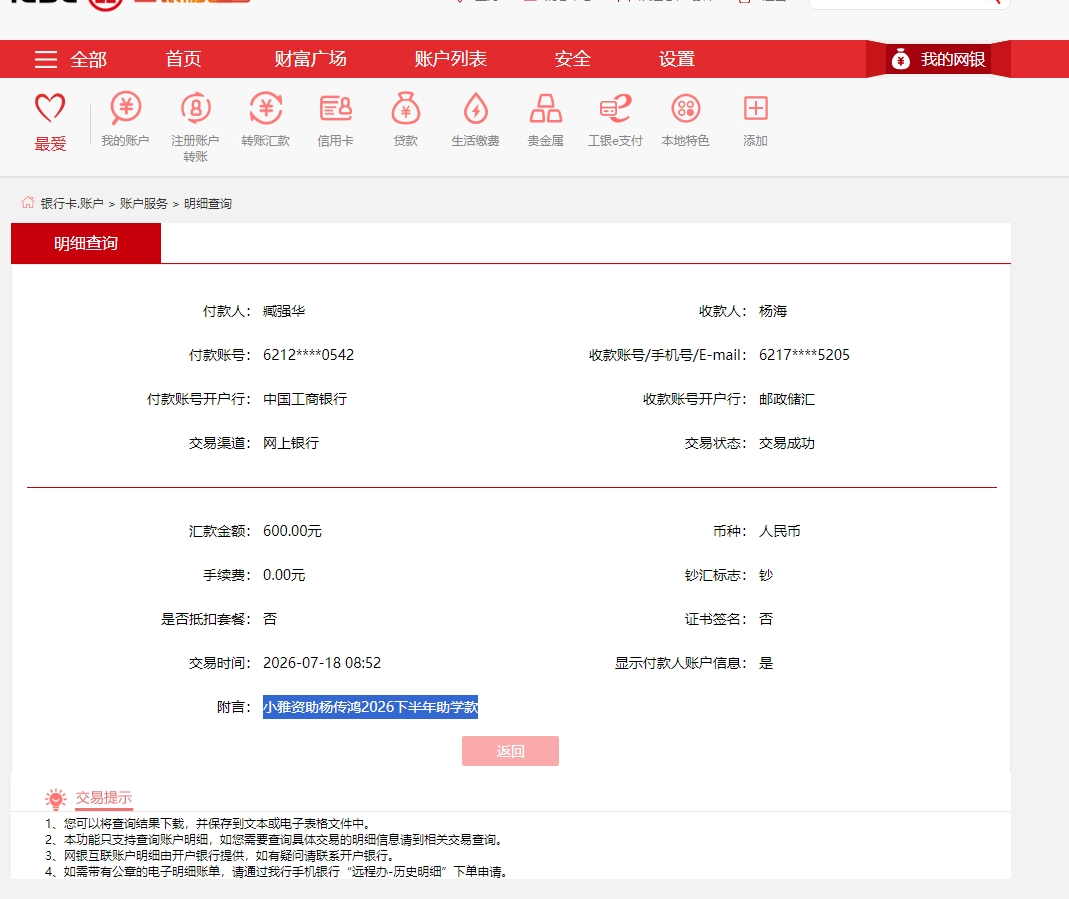Select the 明细查询 tab
Image resolution: width=1069 pixels, height=899 pixels.
pos(86,243)
